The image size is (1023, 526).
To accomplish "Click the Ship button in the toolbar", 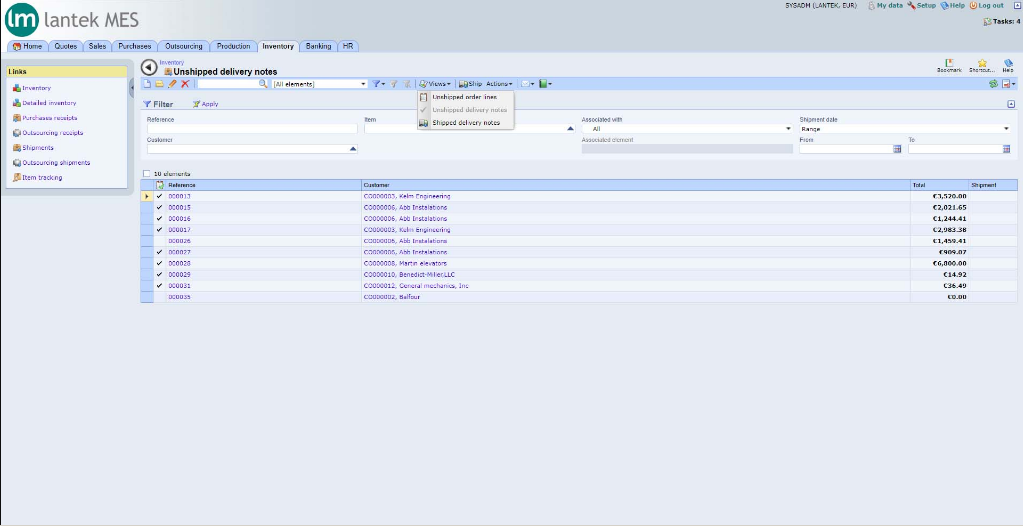I will [x=470, y=84].
